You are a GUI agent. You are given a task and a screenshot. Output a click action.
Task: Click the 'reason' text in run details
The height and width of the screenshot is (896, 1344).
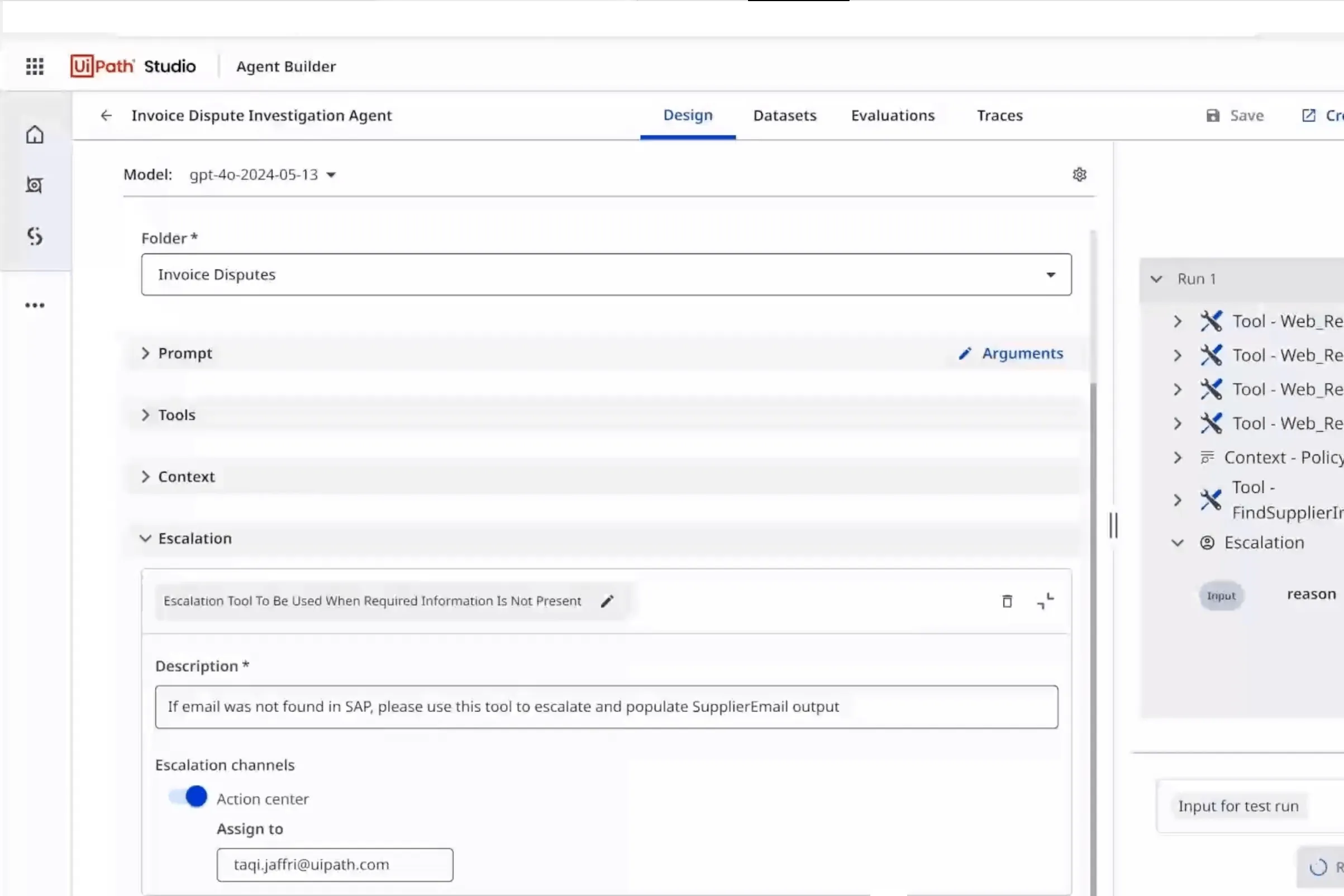point(1312,594)
